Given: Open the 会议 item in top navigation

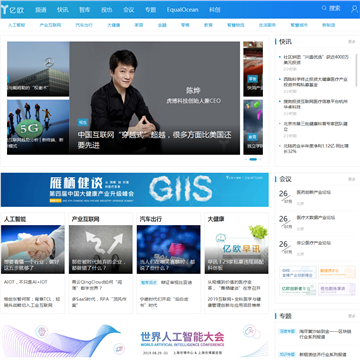Looking at the screenshot, I should point(129,10).
